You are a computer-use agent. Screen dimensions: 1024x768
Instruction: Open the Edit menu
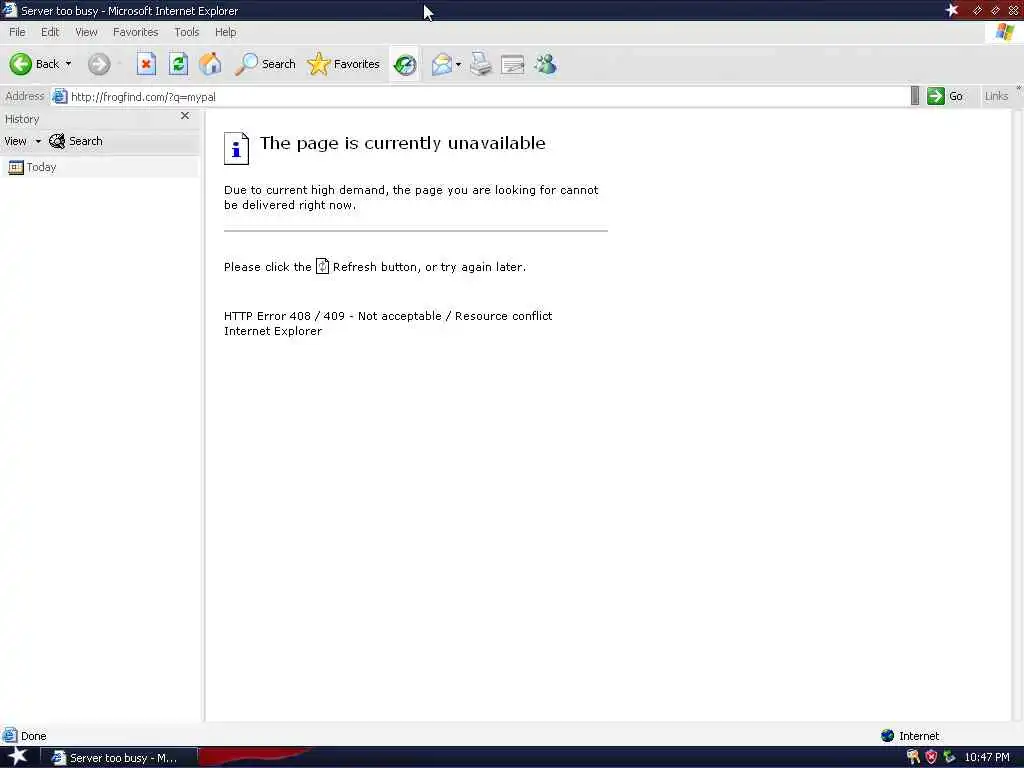(50, 32)
